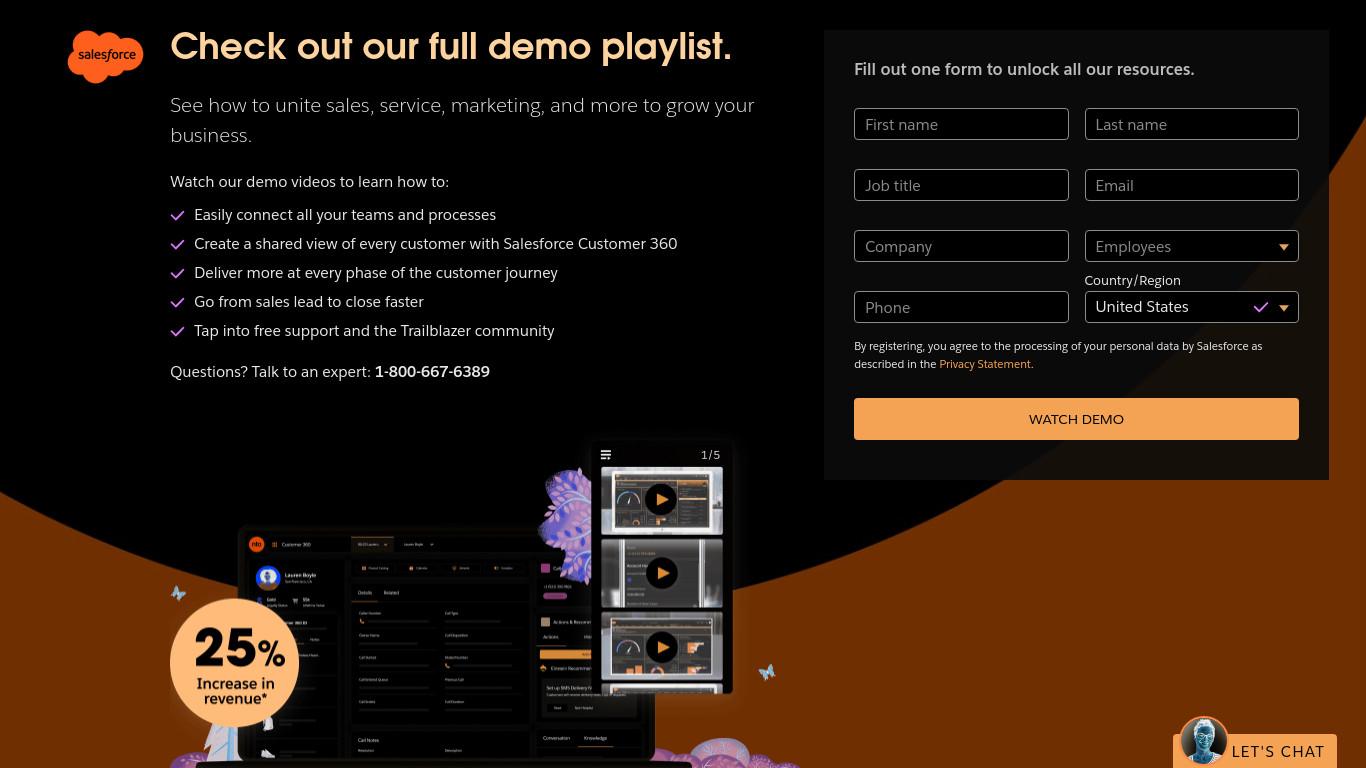This screenshot has width=1366, height=768.
Task: Play the first demo video thumbnail
Action: click(660, 499)
